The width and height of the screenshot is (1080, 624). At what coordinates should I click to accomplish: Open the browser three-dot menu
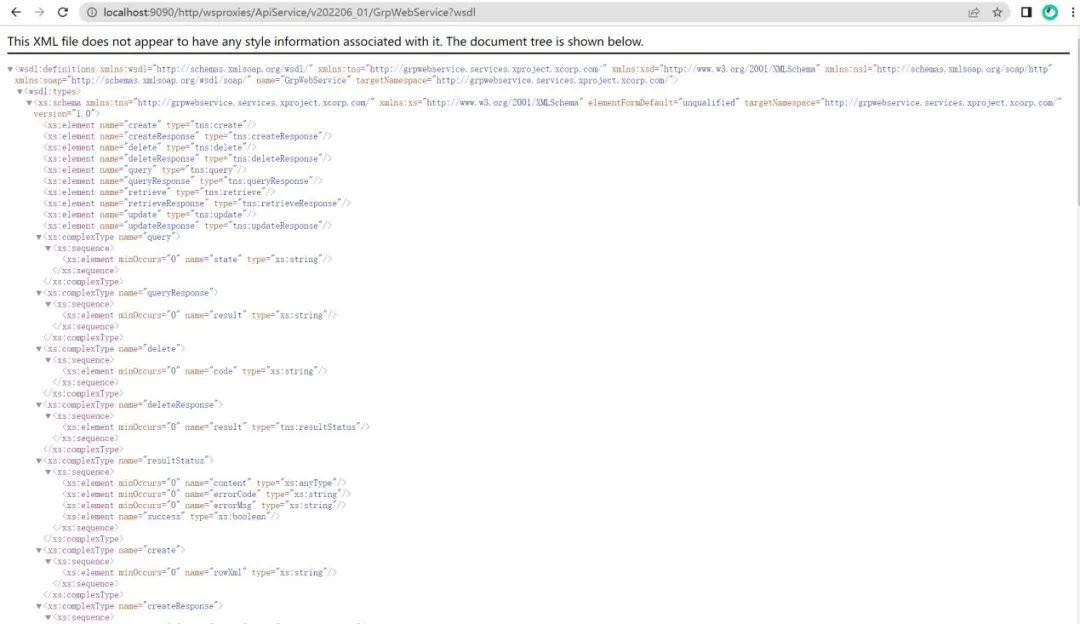tap(1072, 12)
